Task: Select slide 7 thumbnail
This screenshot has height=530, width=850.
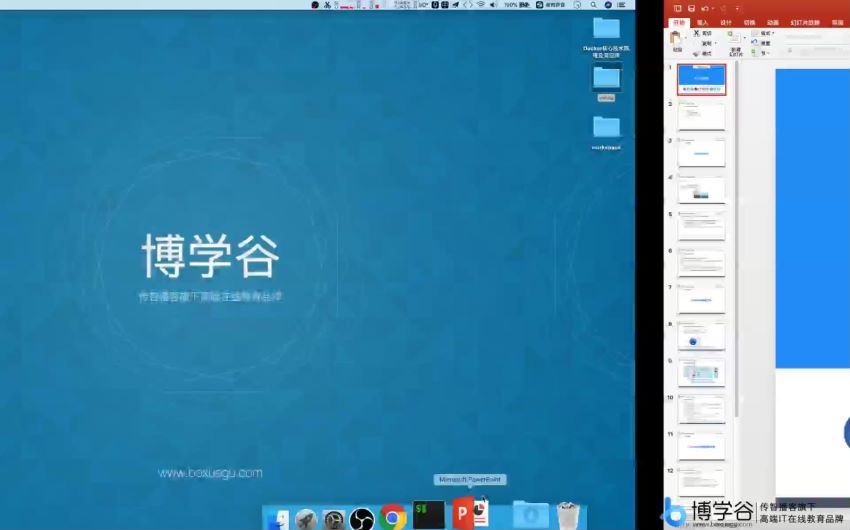Action: 701,300
